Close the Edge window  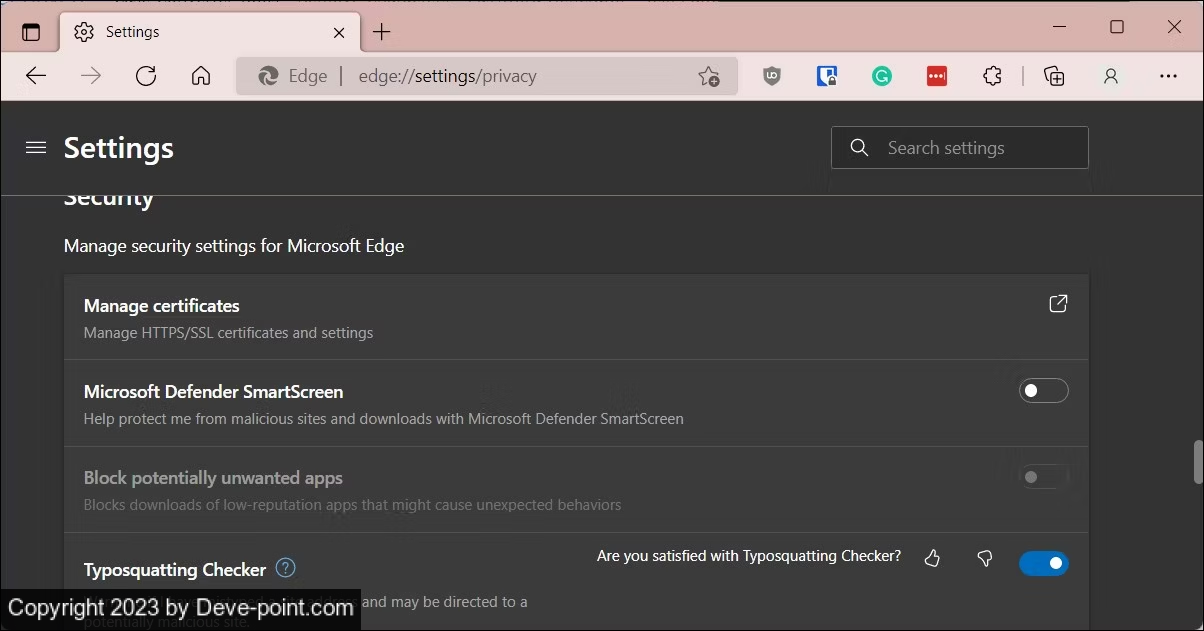pos(1173,27)
